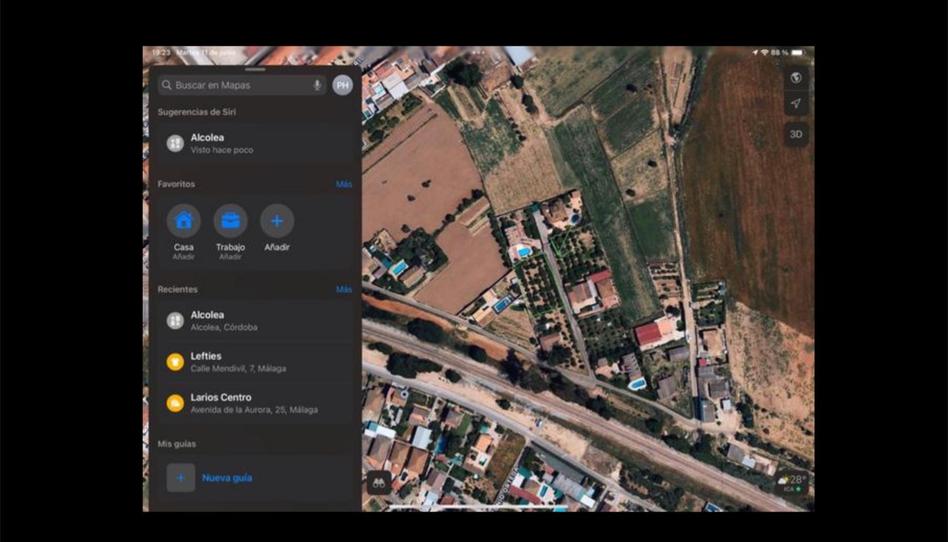Image resolution: width=948 pixels, height=542 pixels.
Task: Toggle the 3D map view
Action: [x=796, y=134]
